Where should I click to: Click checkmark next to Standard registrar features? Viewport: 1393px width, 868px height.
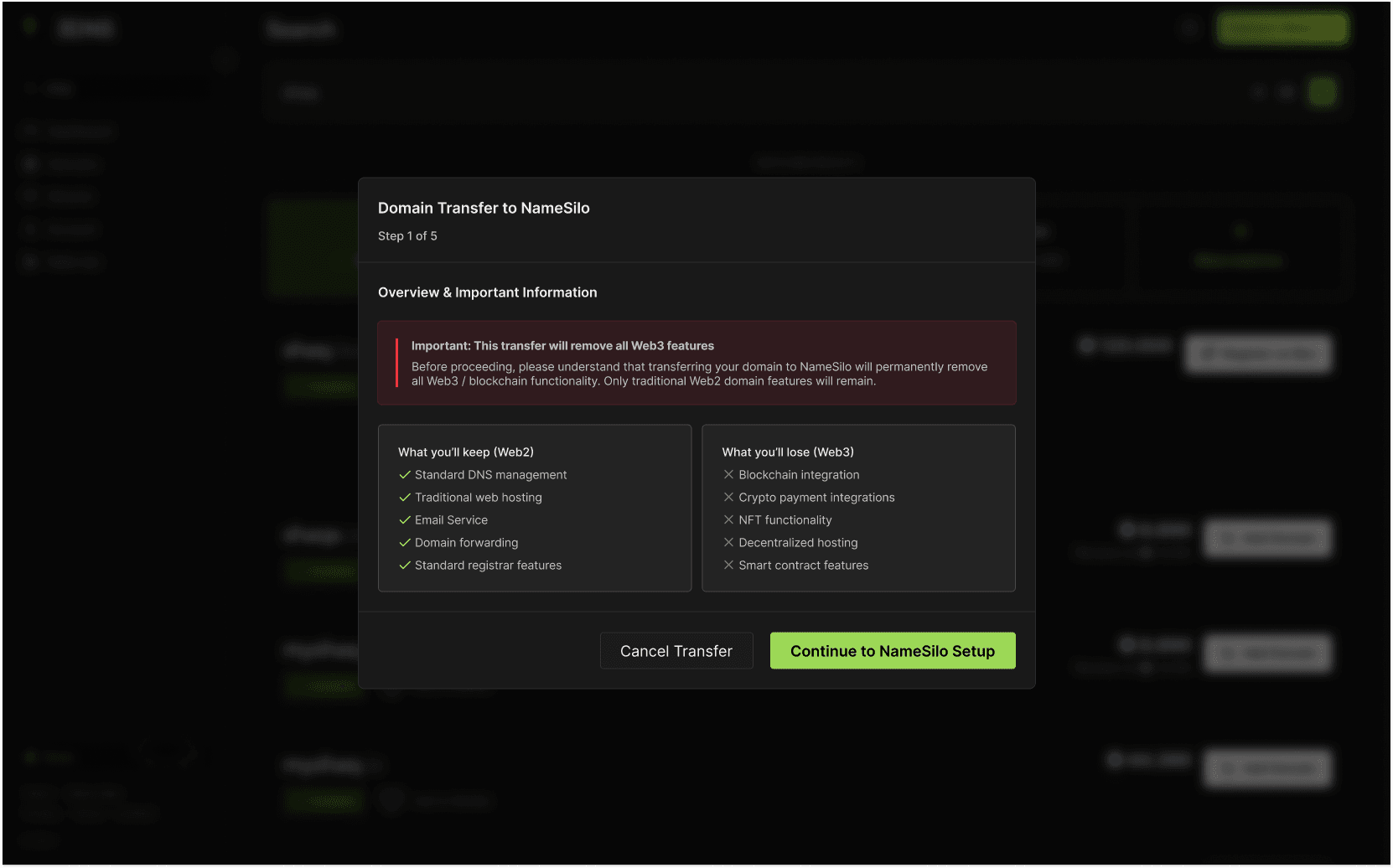pyautogui.click(x=405, y=566)
